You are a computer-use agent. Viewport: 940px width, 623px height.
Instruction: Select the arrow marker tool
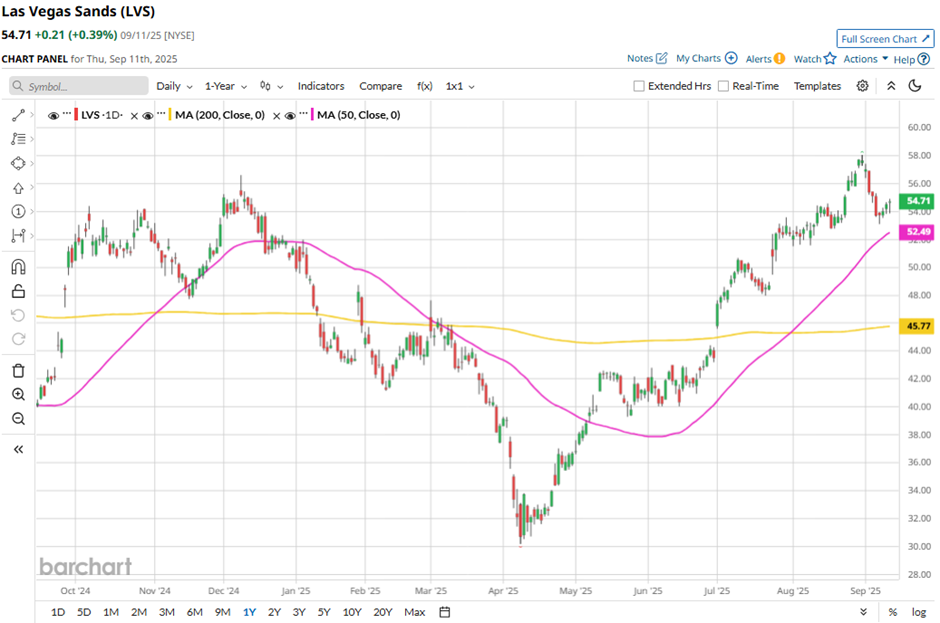[x=18, y=188]
